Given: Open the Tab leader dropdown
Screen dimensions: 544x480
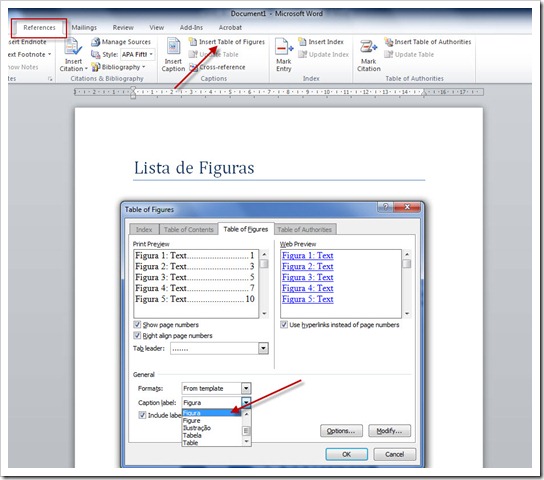Looking at the screenshot, I should click(263, 348).
